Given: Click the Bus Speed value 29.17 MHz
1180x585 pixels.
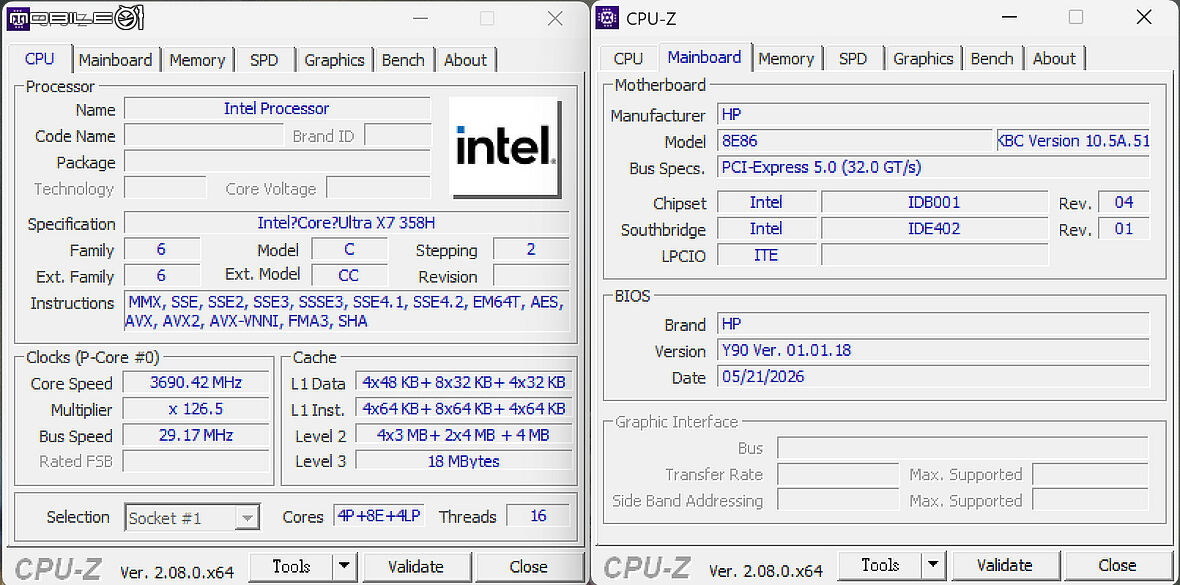Looking at the screenshot, I should (x=196, y=435).
